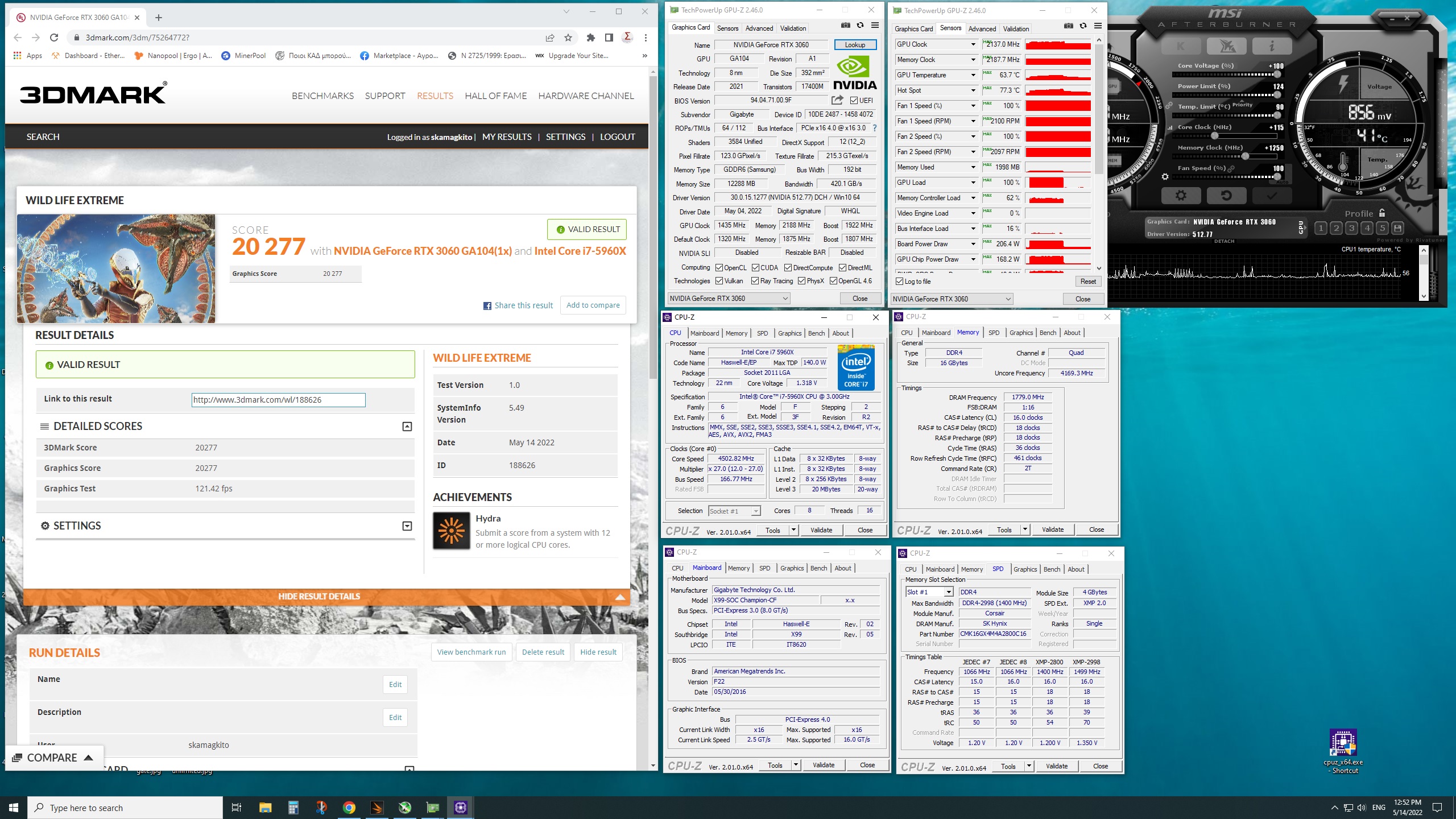Screen dimensions: 1456x819
Task: Open GPU Clock sensor dropdown
Action: (x=973, y=44)
